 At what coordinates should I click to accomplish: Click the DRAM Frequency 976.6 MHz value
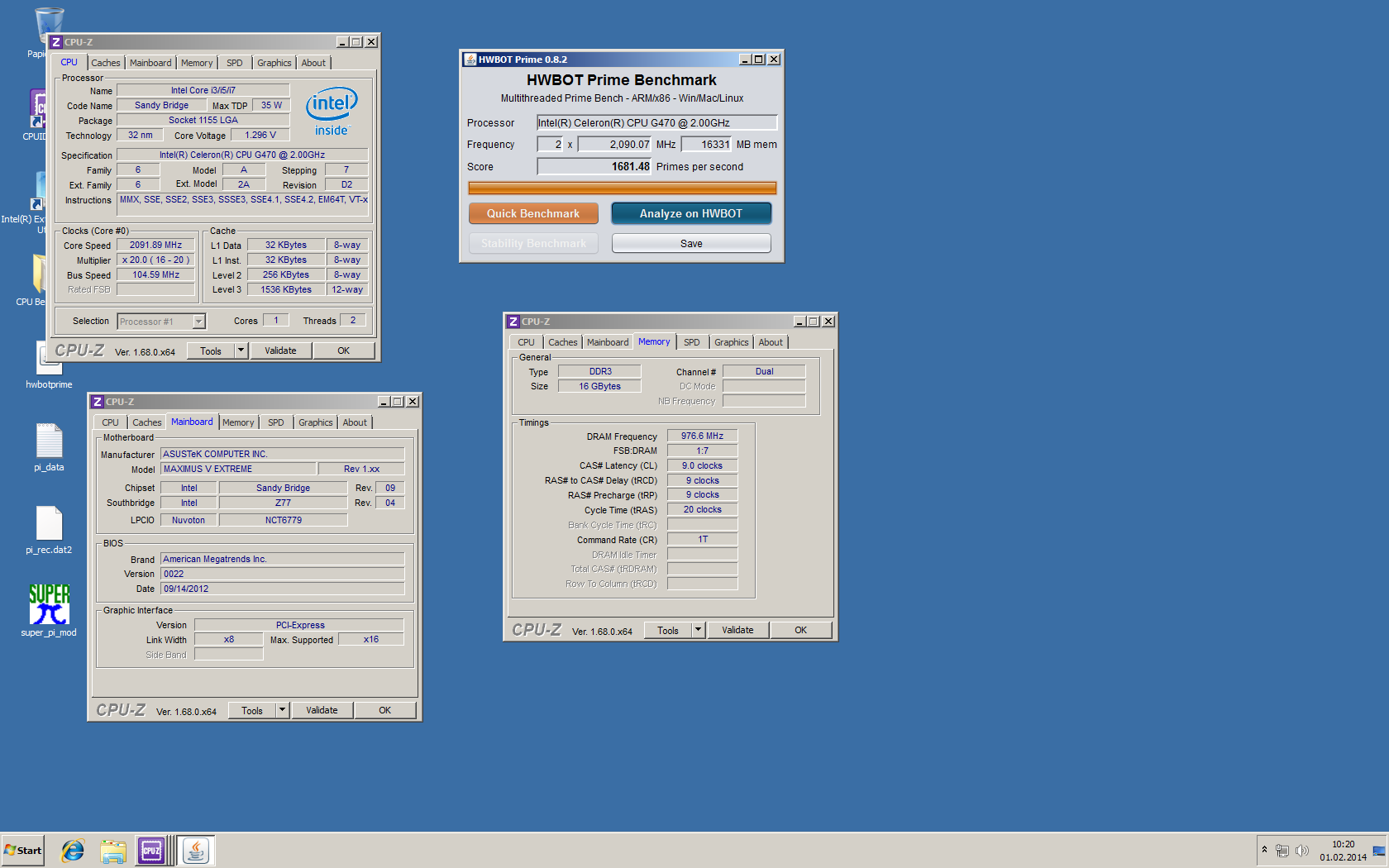pyautogui.click(x=702, y=436)
